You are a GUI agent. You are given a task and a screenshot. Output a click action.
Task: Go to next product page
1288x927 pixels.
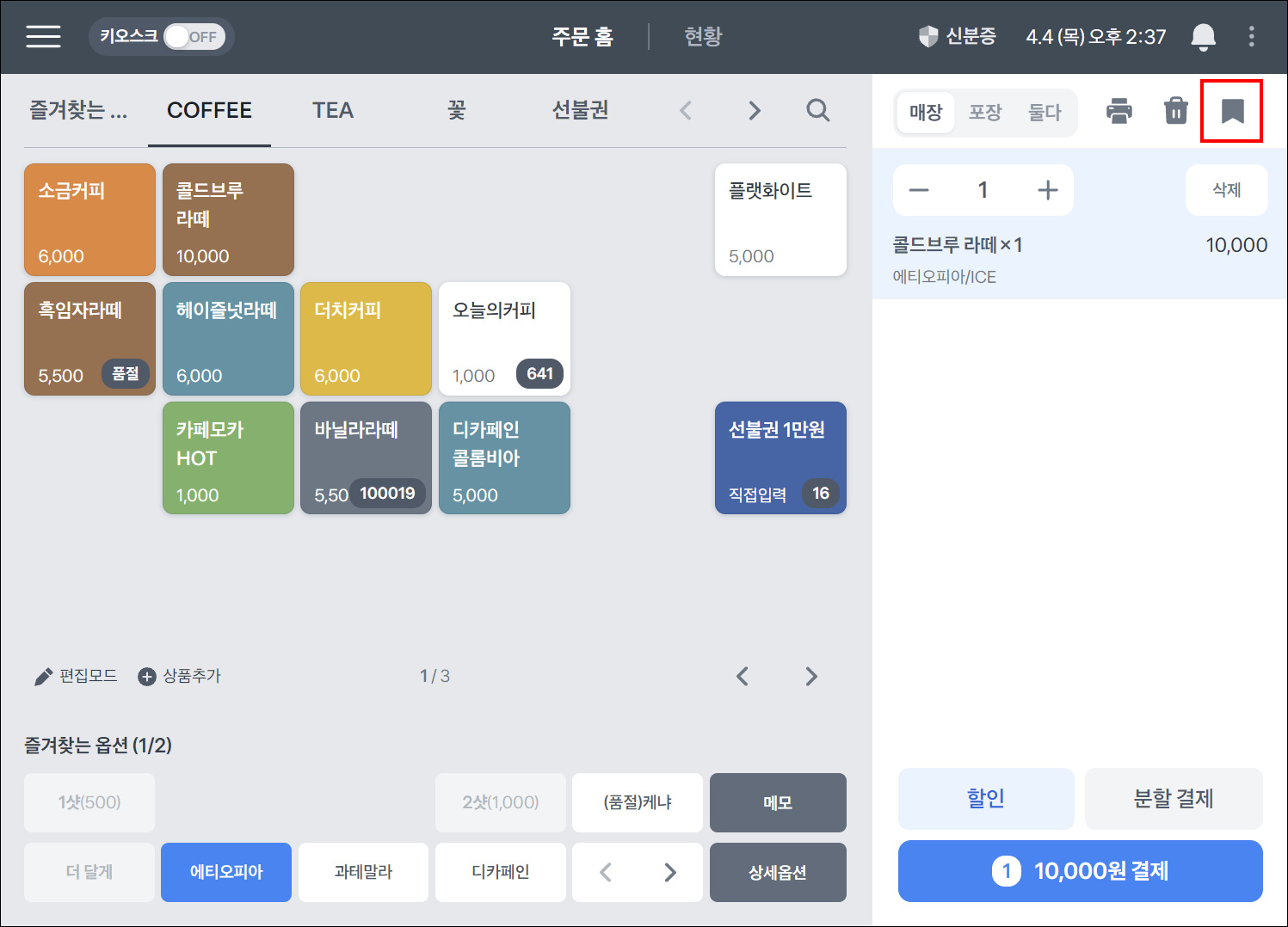(x=810, y=677)
